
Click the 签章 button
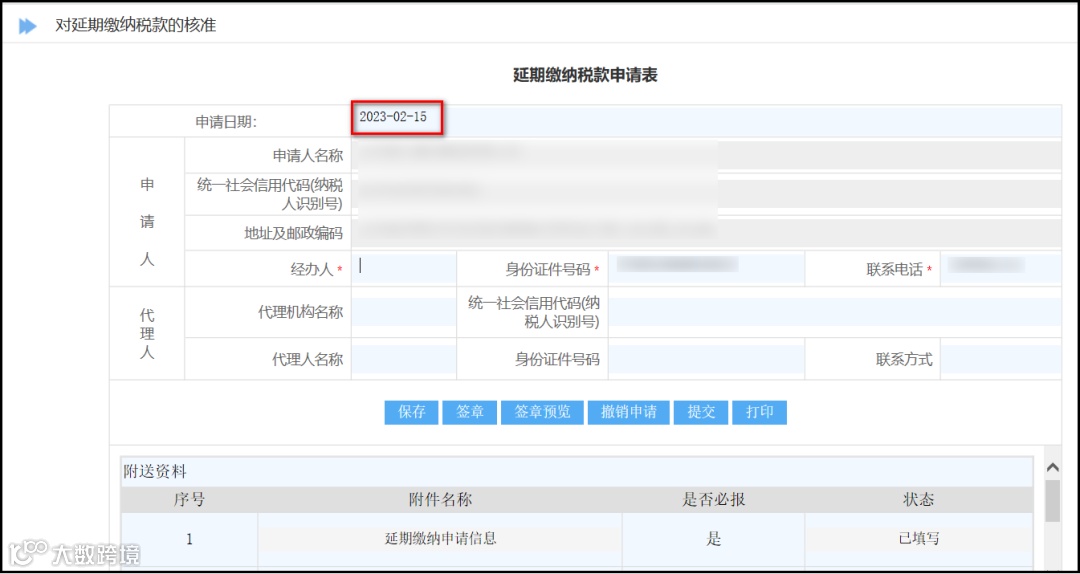(x=470, y=413)
